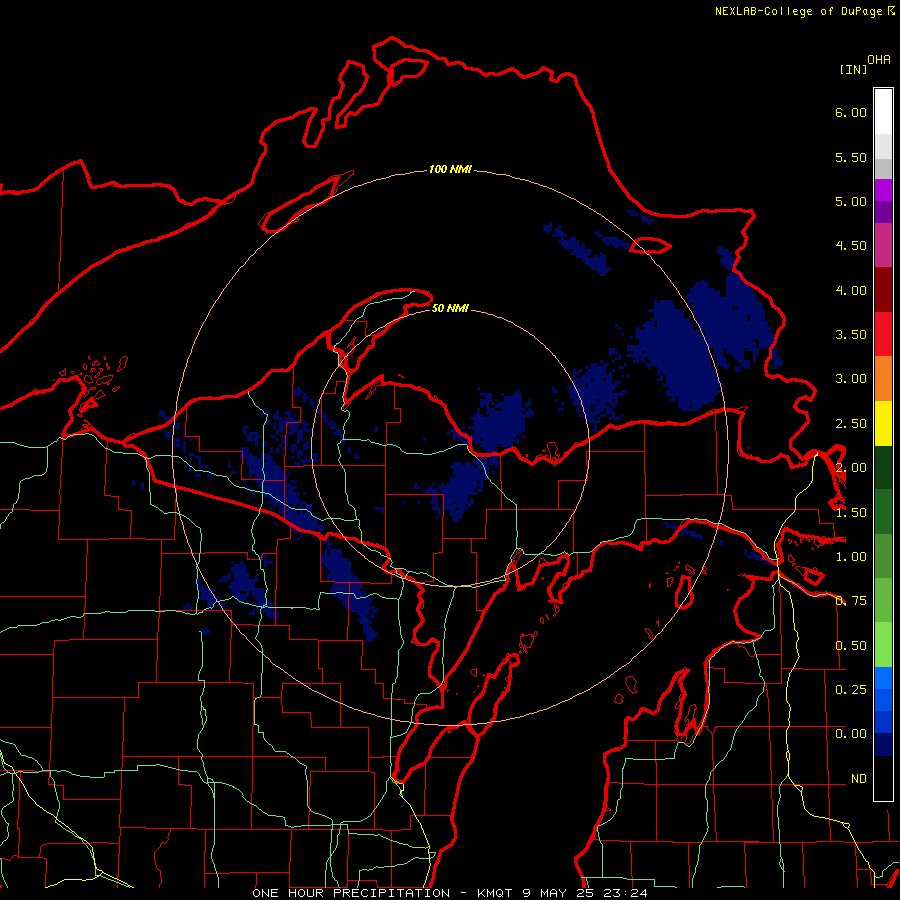Pick the dark red legend color band

click(883, 290)
